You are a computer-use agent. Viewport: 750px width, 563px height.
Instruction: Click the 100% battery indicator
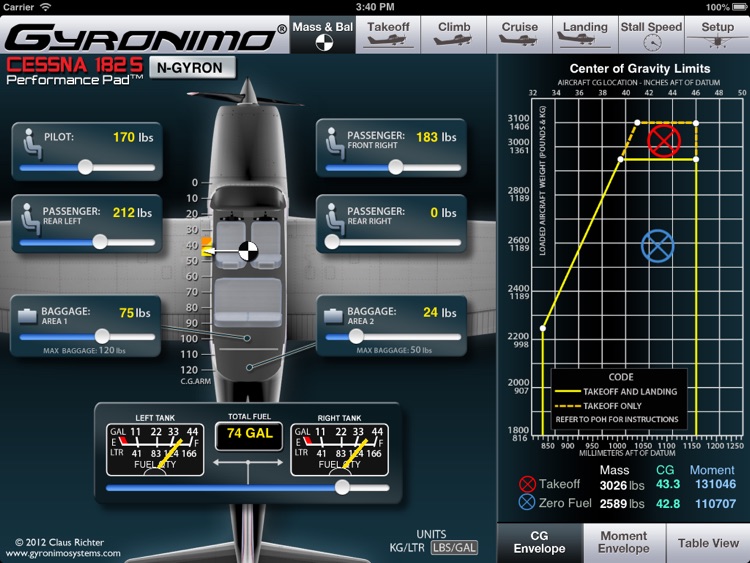click(727, 7)
